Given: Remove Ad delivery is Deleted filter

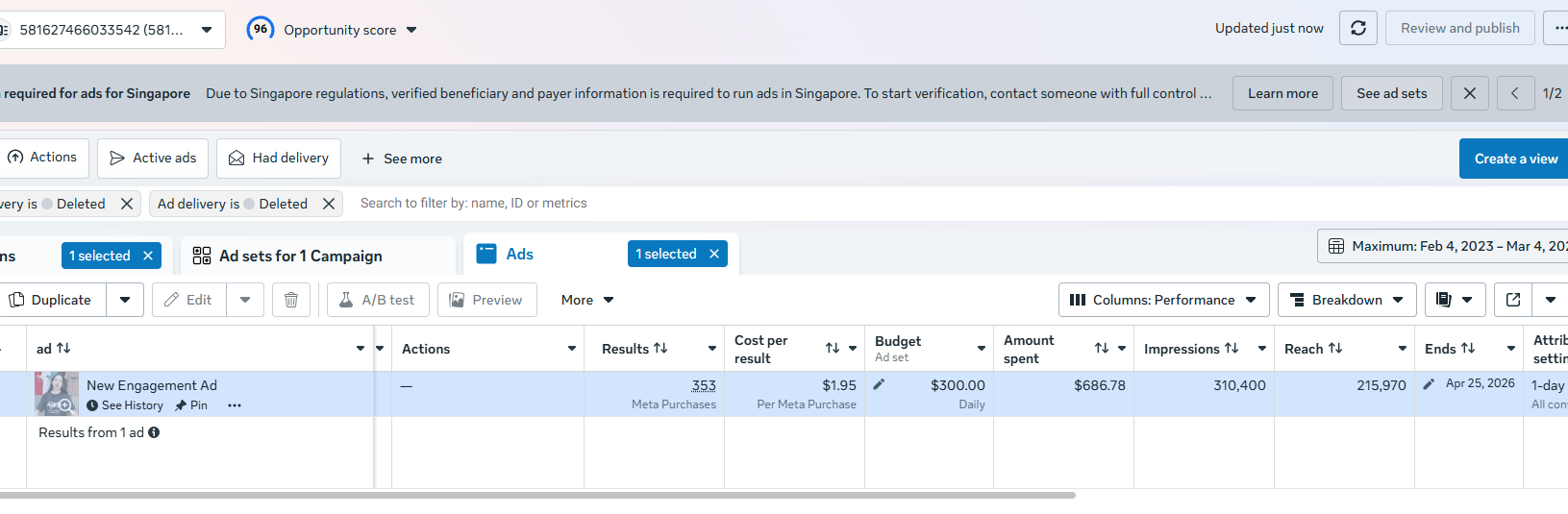Looking at the screenshot, I should pos(329,204).
